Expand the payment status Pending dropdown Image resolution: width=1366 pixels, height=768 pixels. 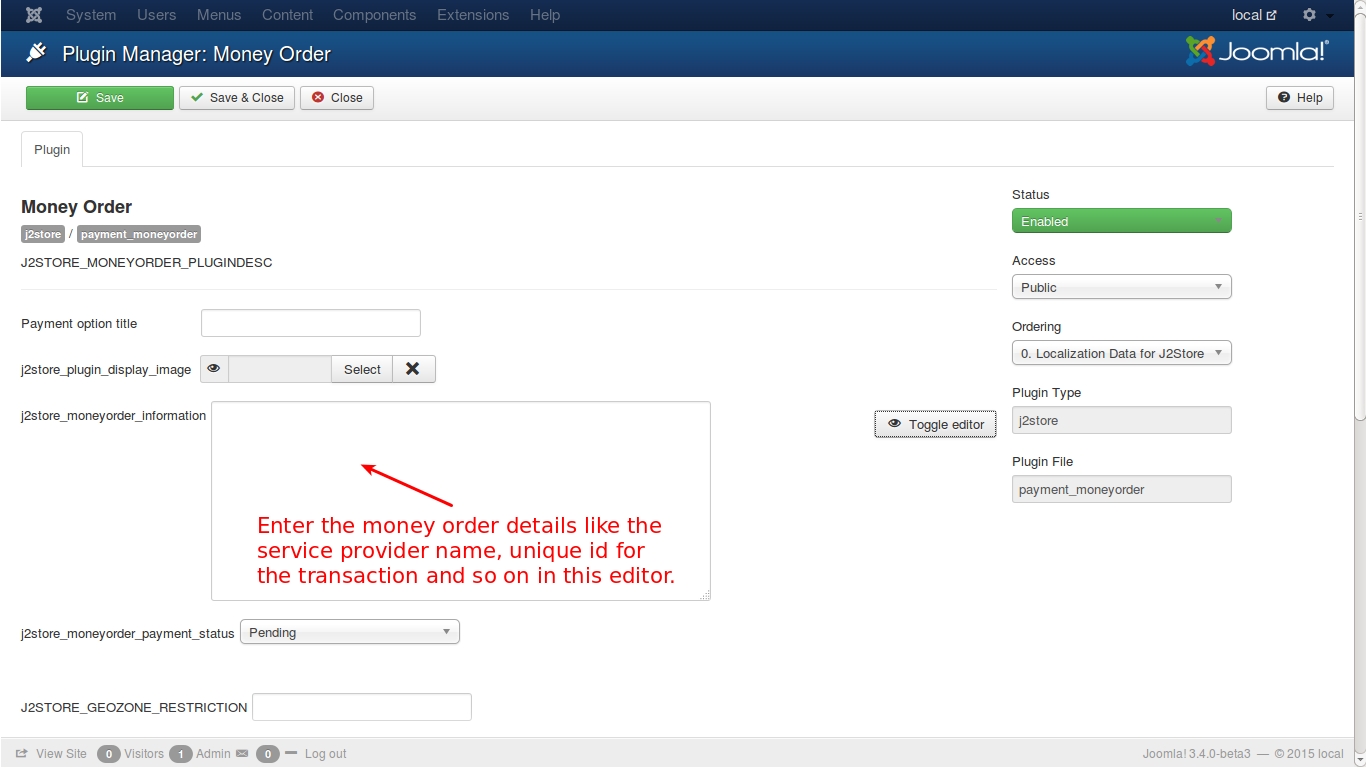point(349,632)
